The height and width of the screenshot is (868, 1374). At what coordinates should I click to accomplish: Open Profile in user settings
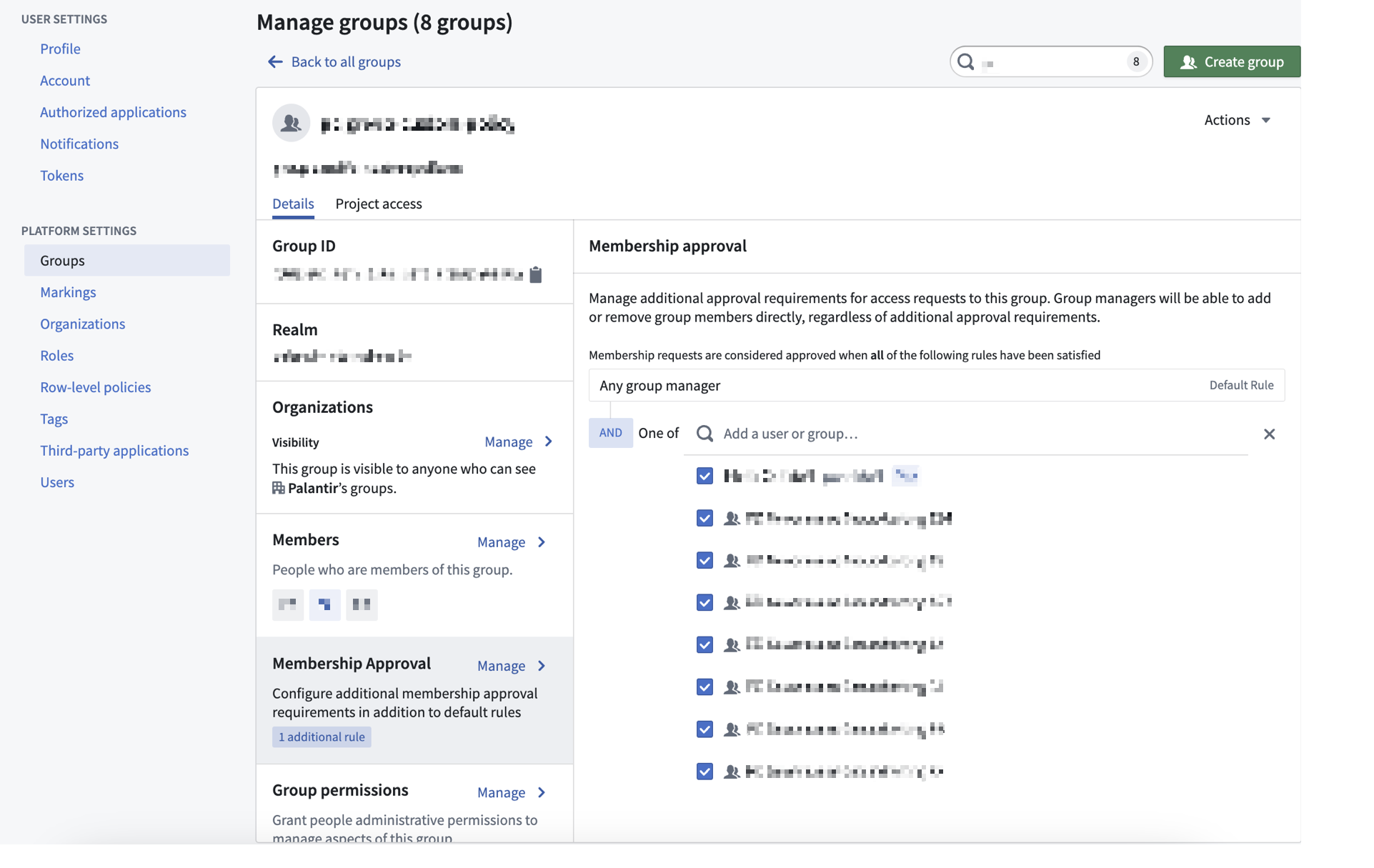coord(60,49)
